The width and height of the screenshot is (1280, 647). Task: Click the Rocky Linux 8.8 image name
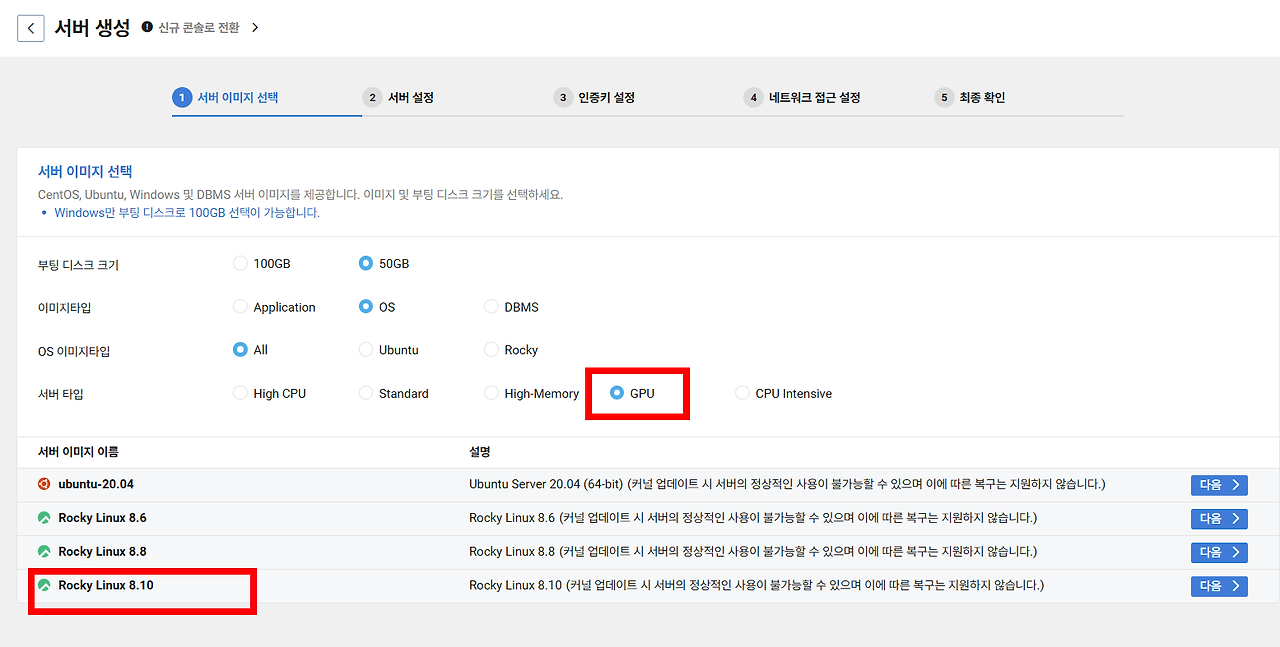tap(103, 551)
